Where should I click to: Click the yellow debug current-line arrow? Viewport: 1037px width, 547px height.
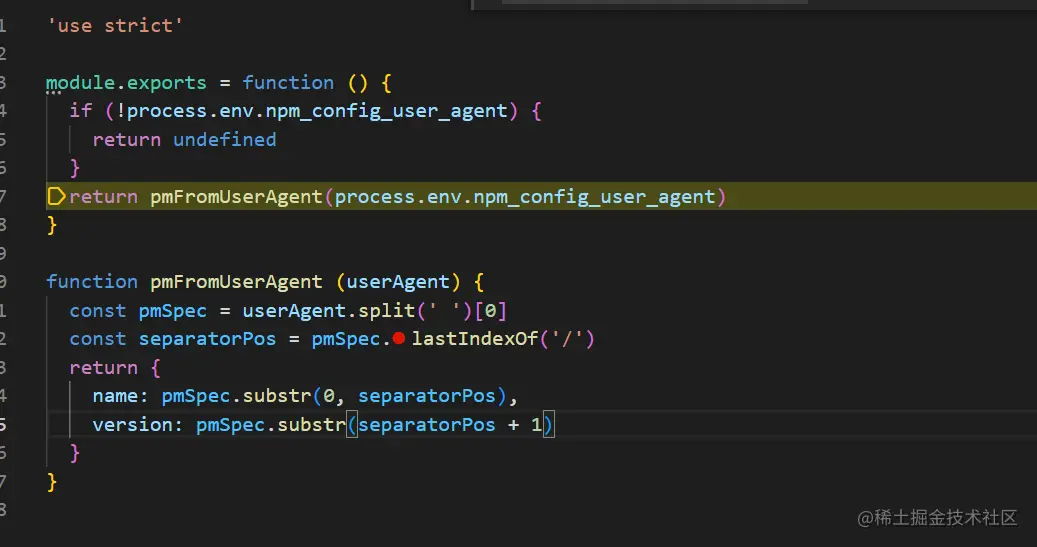56,196
